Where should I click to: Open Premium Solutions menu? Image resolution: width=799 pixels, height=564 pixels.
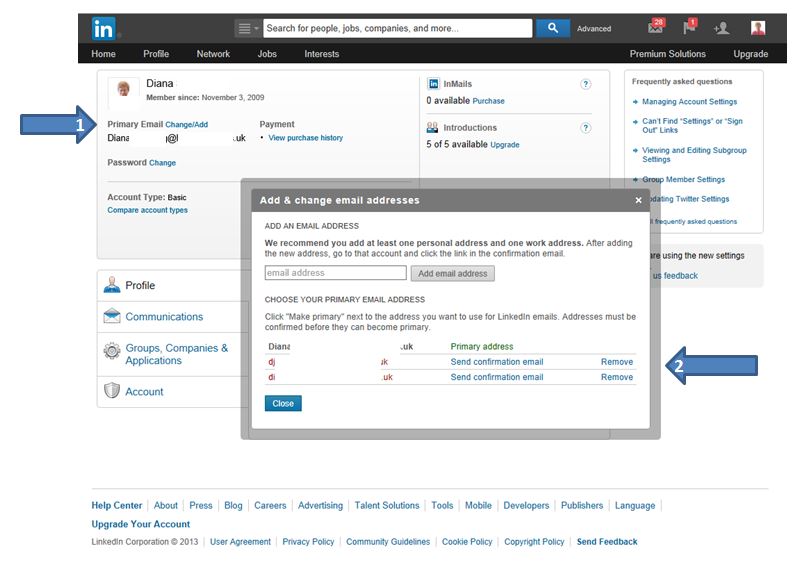(668, 54)
